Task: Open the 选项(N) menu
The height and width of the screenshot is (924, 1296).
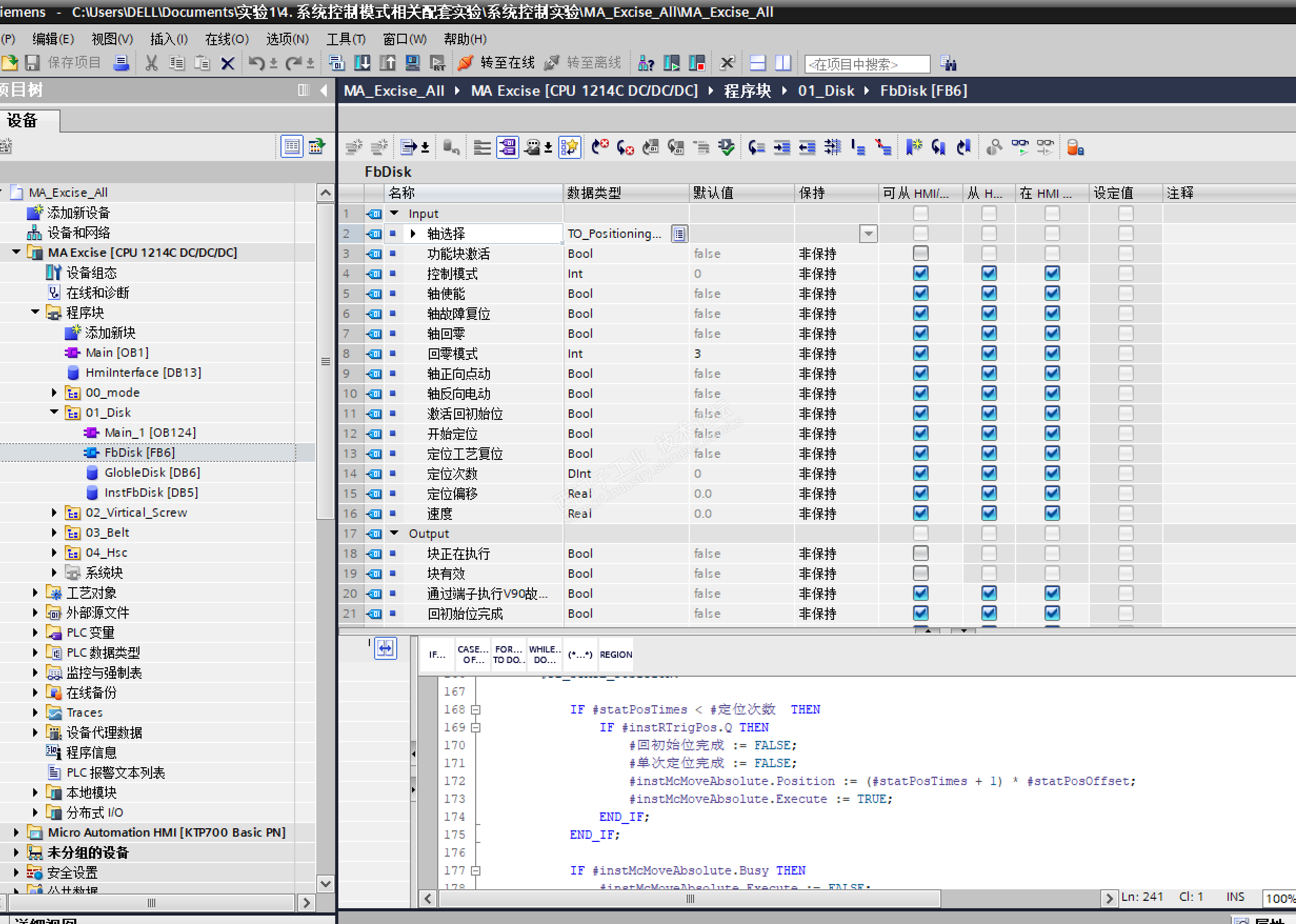Action: coord(287,39)
